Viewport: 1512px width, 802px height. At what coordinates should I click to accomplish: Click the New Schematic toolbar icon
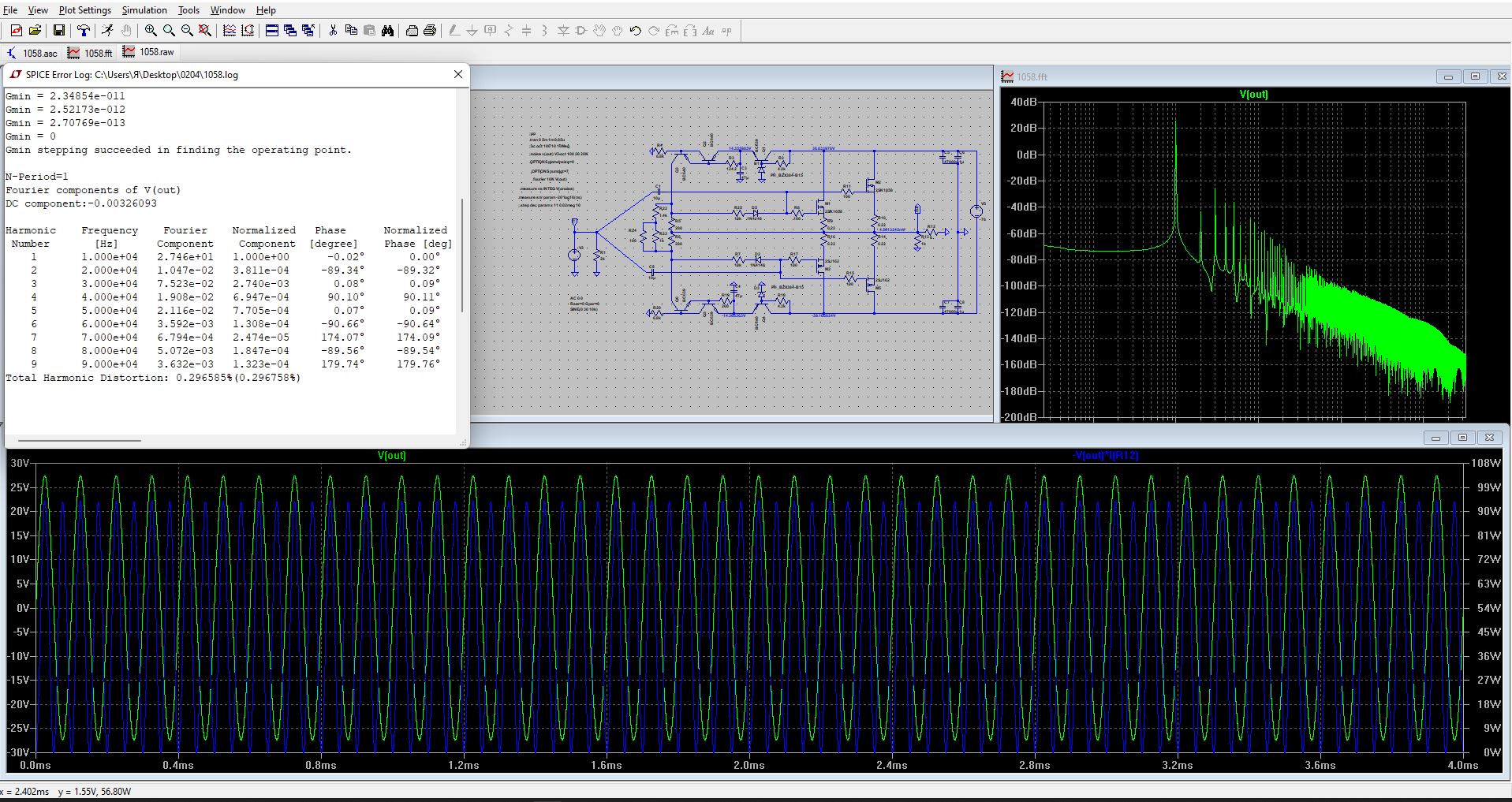coord(16,31)
